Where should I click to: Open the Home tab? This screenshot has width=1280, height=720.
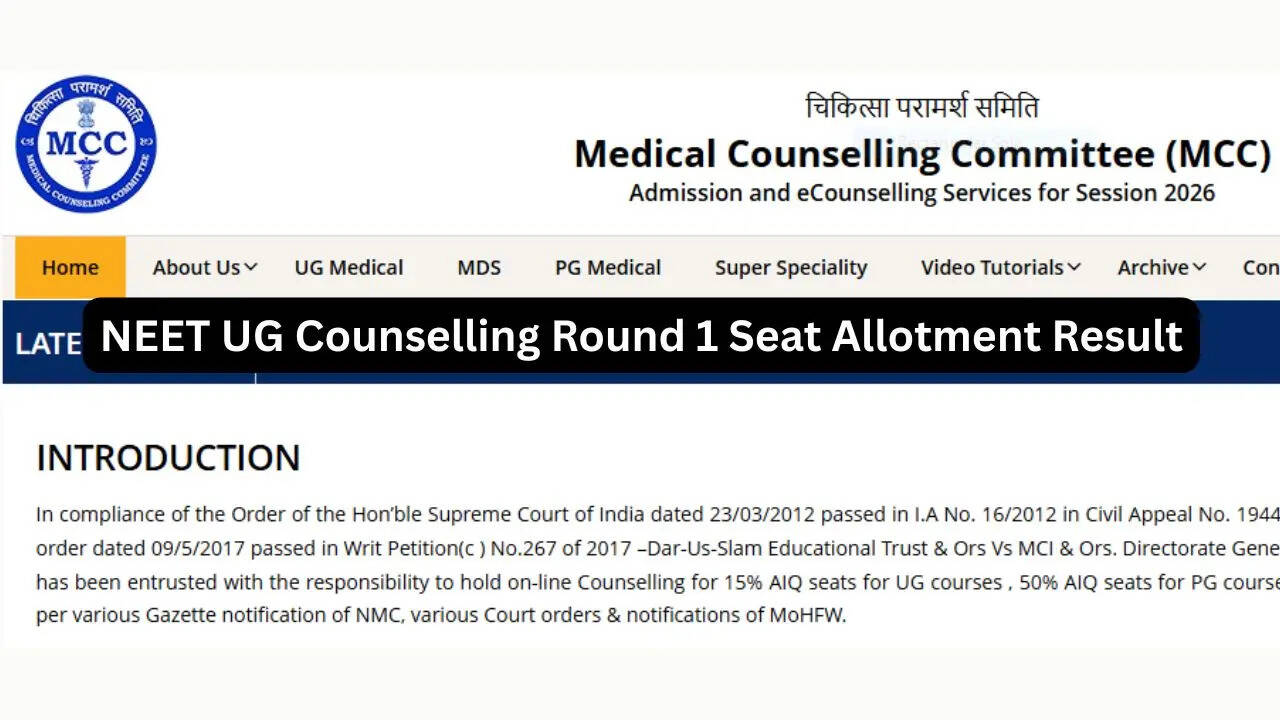[70, 268]
